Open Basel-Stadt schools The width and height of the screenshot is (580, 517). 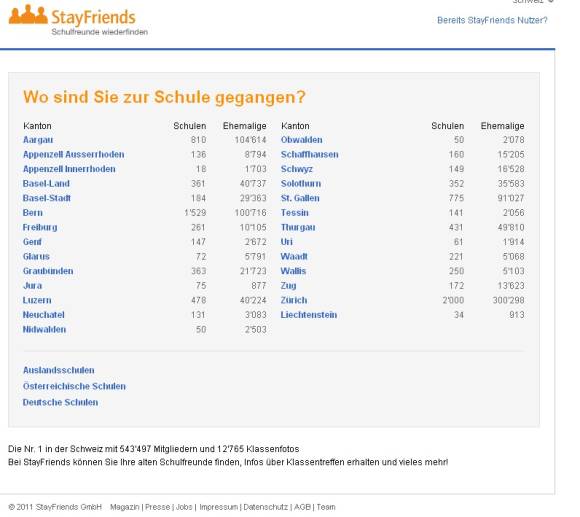click(x=47, y=198)
